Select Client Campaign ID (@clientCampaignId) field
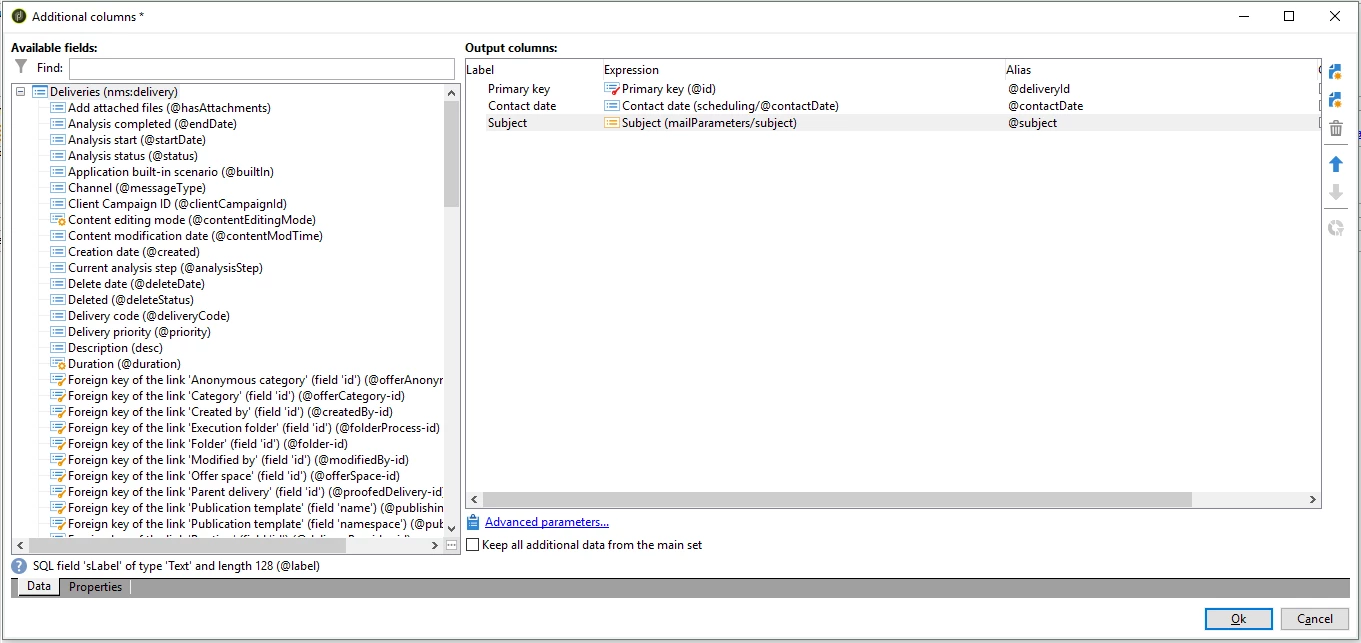 (x=177, y=204)
